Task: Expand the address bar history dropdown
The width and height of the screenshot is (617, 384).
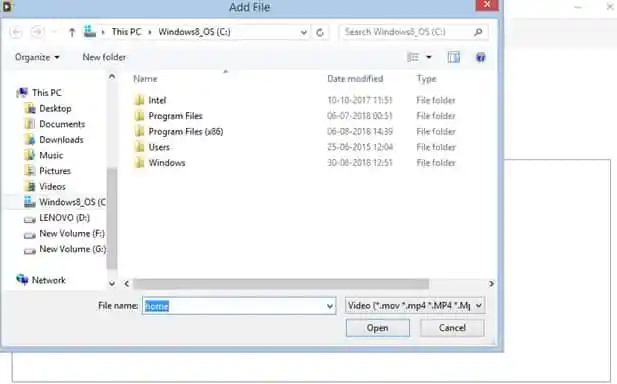Action: tap(303, 32)
